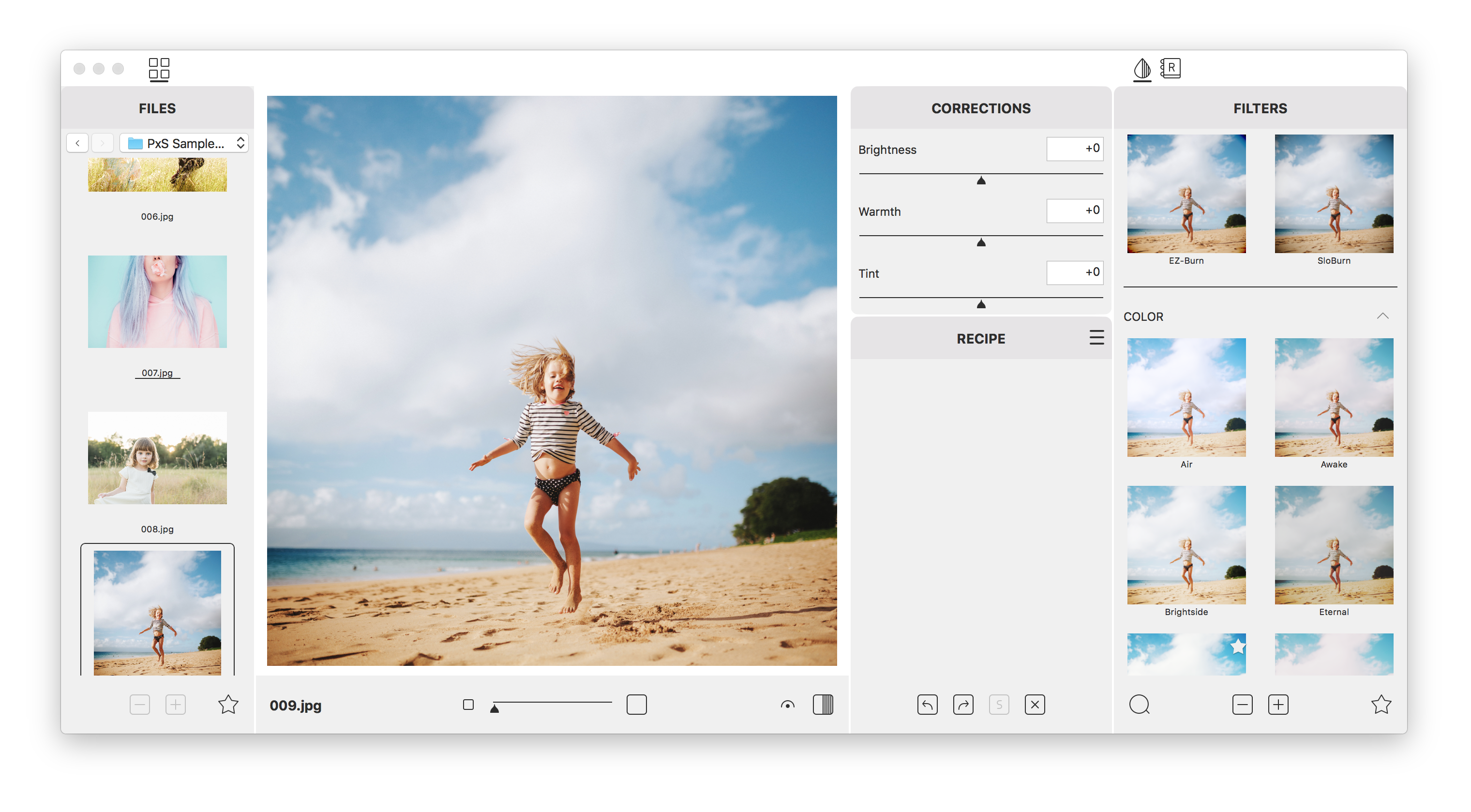Toggle the split compare view icon

click(x=823, y=705)
